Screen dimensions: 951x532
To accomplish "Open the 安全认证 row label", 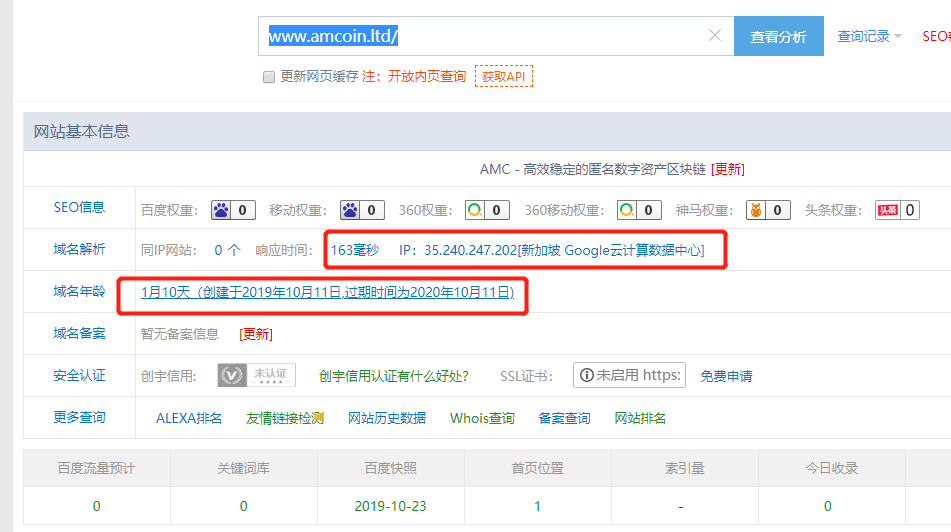I will pos(79,375).
